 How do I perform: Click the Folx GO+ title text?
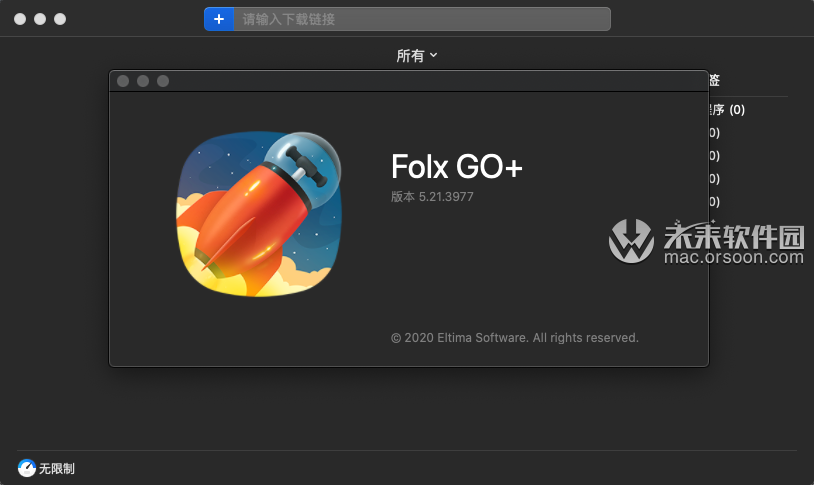point(456,166)
